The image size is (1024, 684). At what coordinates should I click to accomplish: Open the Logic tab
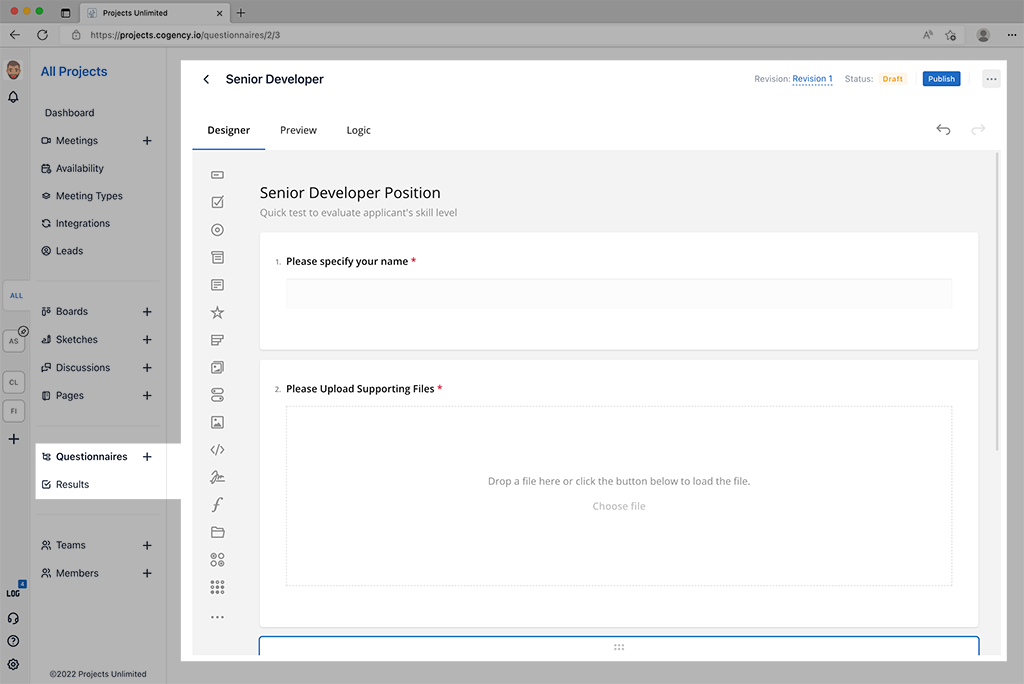(x=358, y=130)
